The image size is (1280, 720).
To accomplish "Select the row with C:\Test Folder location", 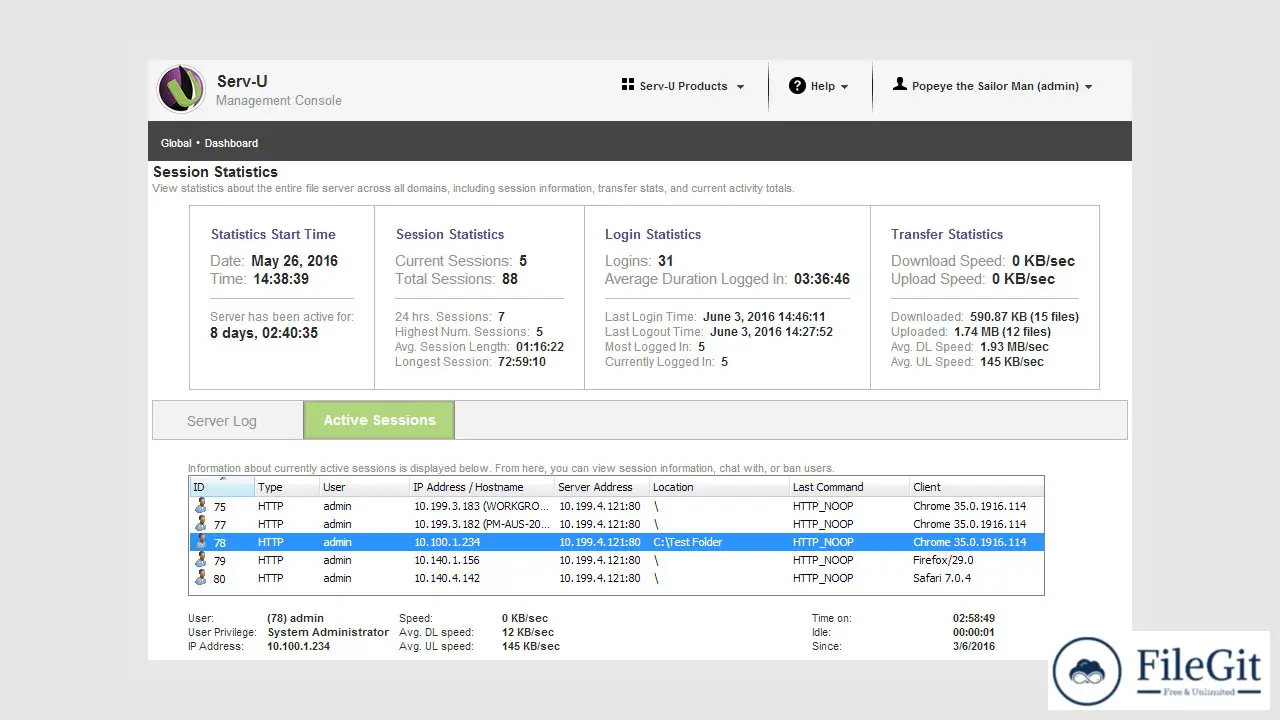I will (616, 542).
